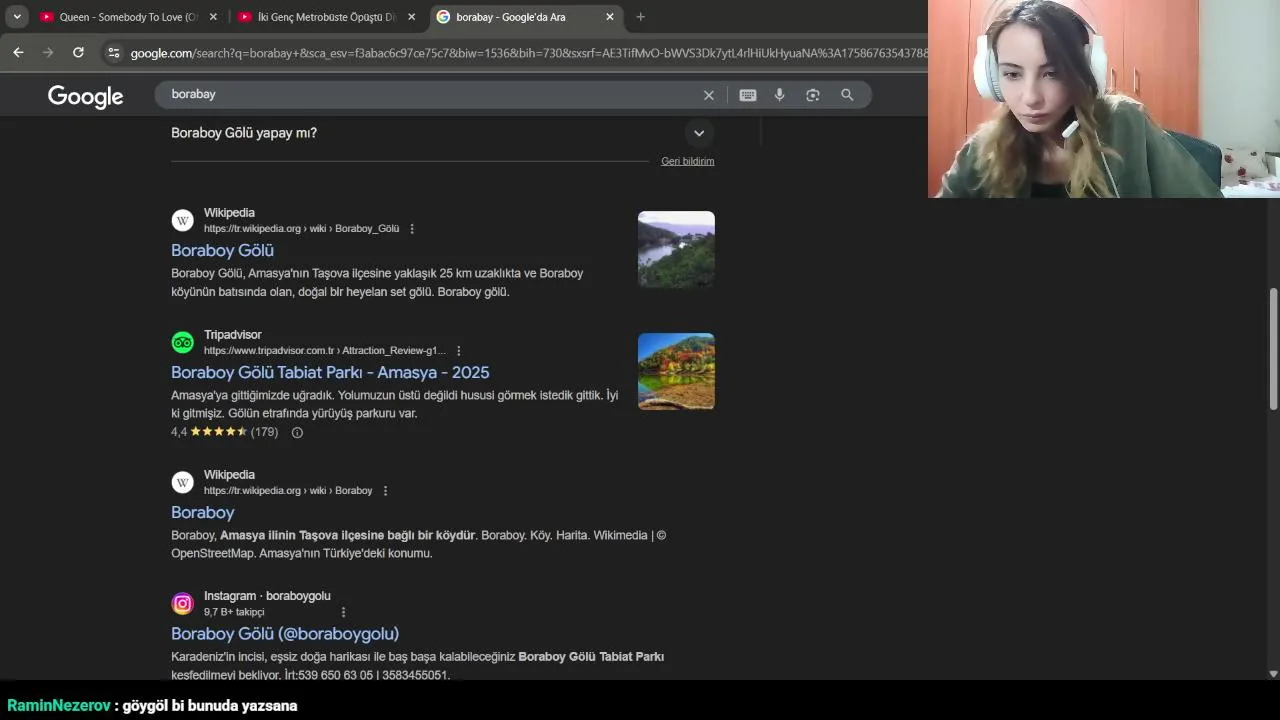Open more options for Wikipedia Boraboy_Gölü result
This screenshot has width=1280, height=720.
click(412, 229)
